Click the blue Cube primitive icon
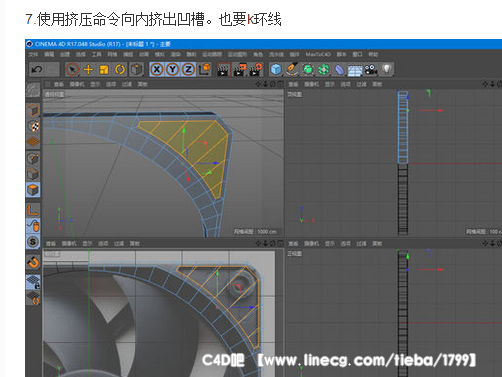The height and width of the screenshot is (377, 502). pyautogui.click(x=276, y=69)
